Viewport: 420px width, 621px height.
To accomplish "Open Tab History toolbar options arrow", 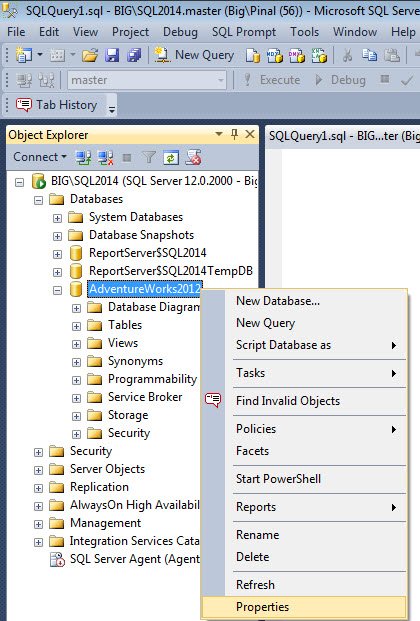I will click(x=112, y=109).
